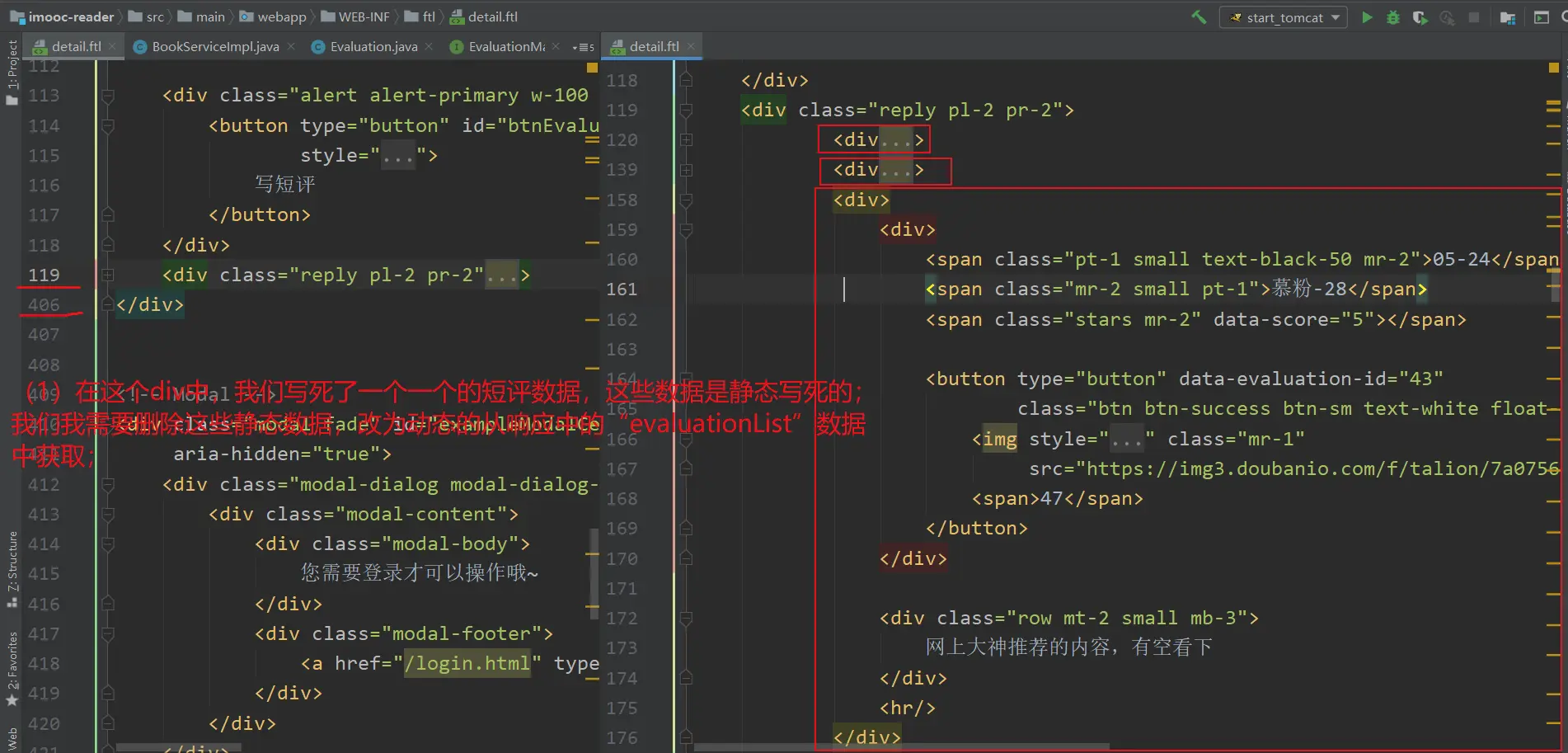Switch to the BookServiceImpl.java tab
Screen dimensions: 1568x753
(214, 47)
